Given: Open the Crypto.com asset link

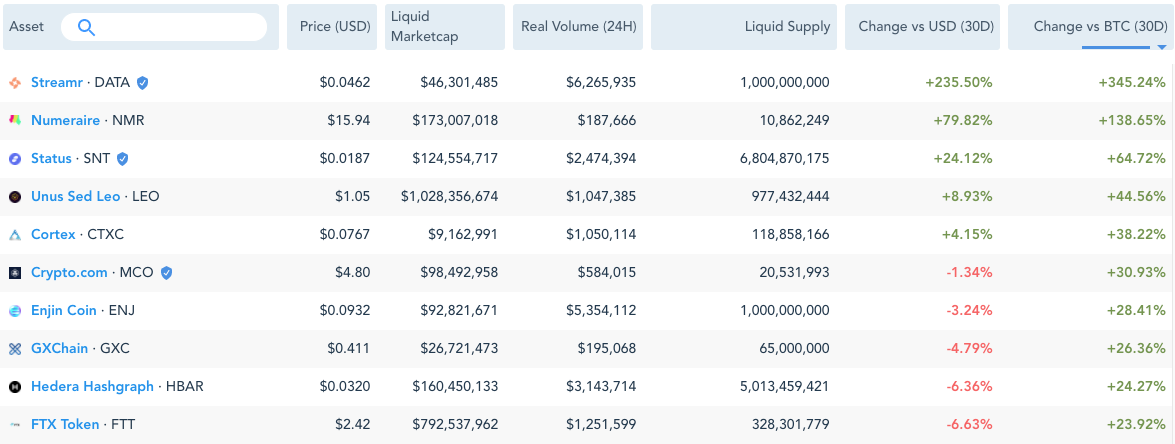Looking at the screenshot, I should pos(69,273).
